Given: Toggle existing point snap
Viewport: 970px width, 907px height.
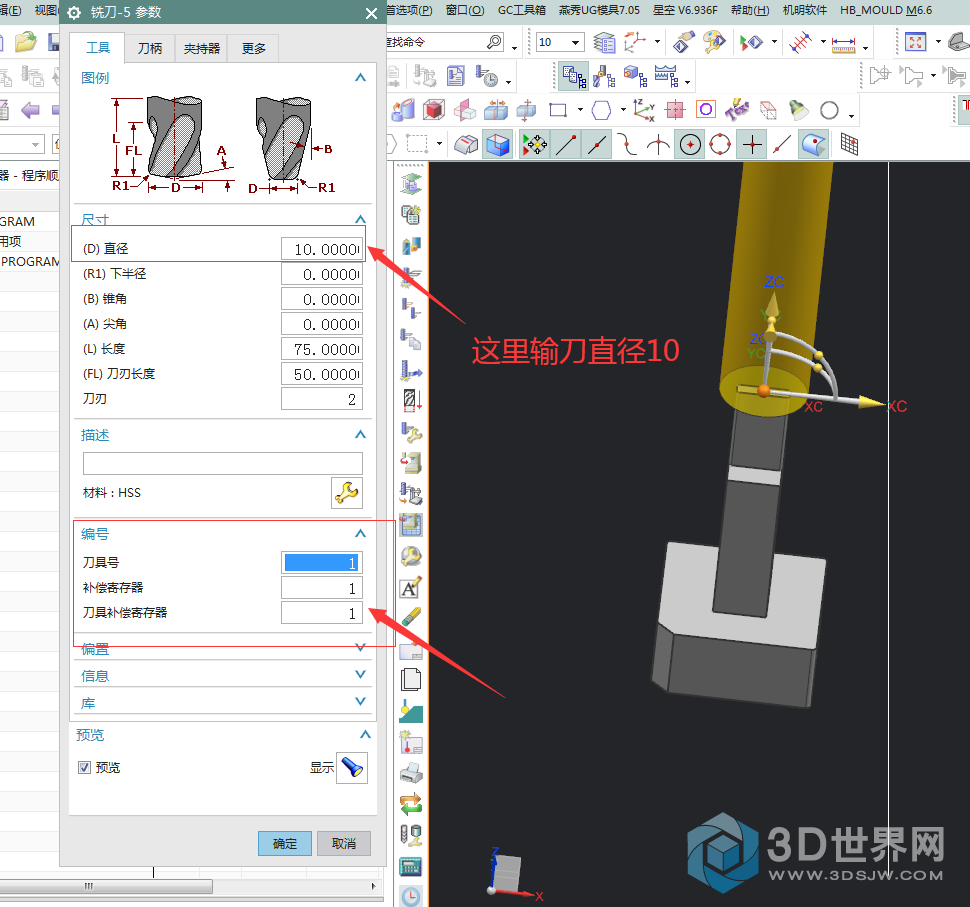Looking at the screenshot, I should click(752, 145).
